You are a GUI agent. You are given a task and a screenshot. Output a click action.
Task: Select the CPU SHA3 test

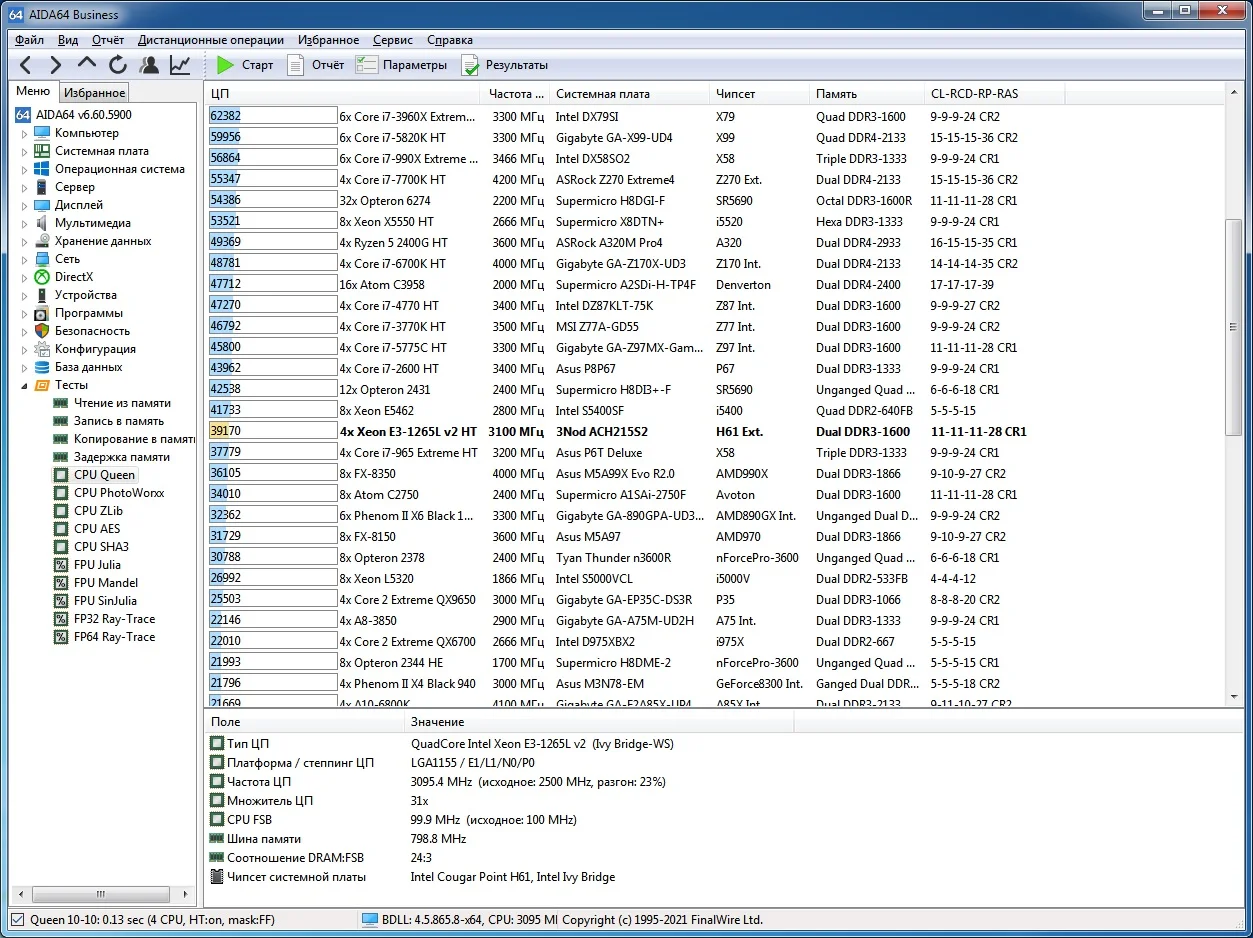point(101,547)
